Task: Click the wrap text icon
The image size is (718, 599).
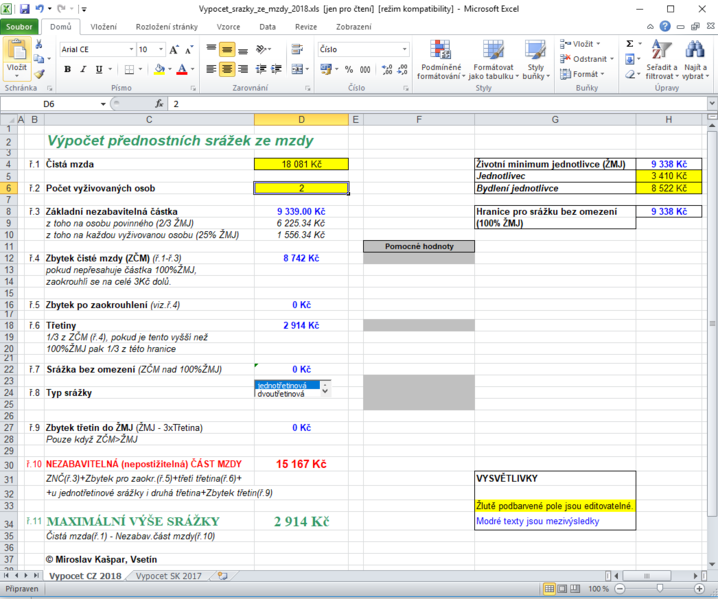Action: tap(297, 49)
